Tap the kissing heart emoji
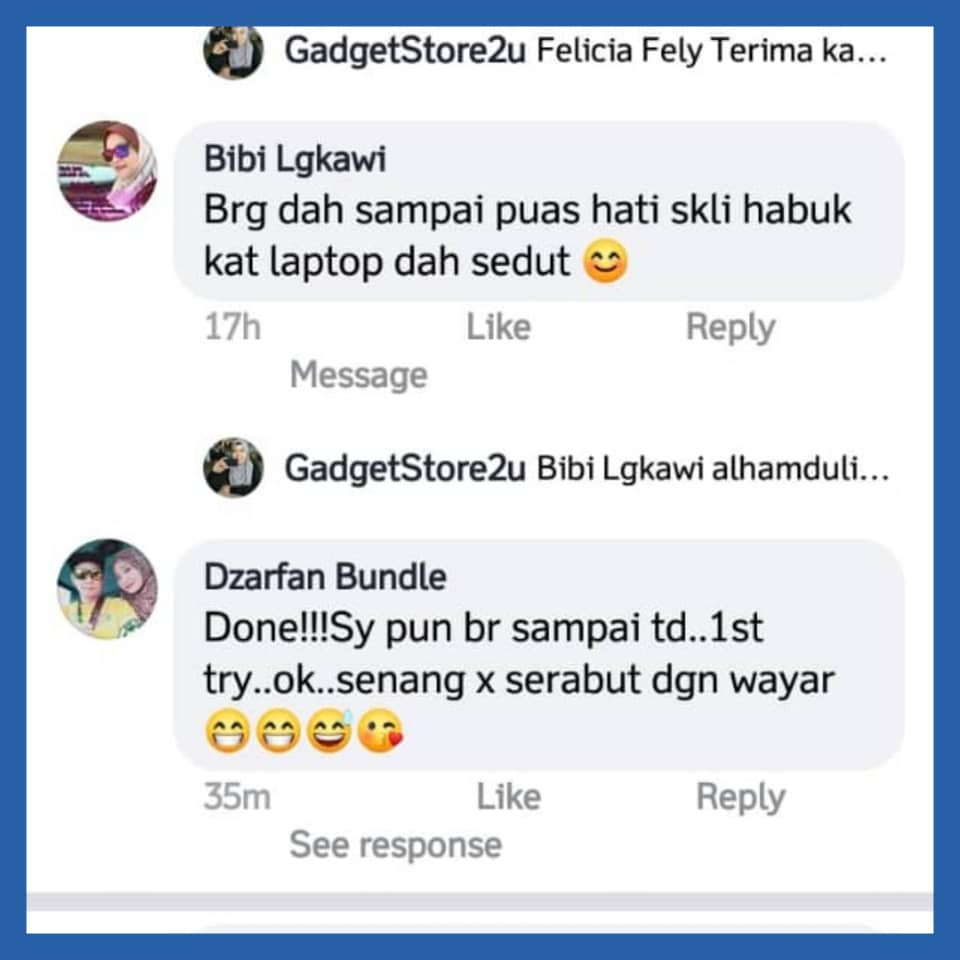Viewport: 960px width, 960px height. pos(381,730)
